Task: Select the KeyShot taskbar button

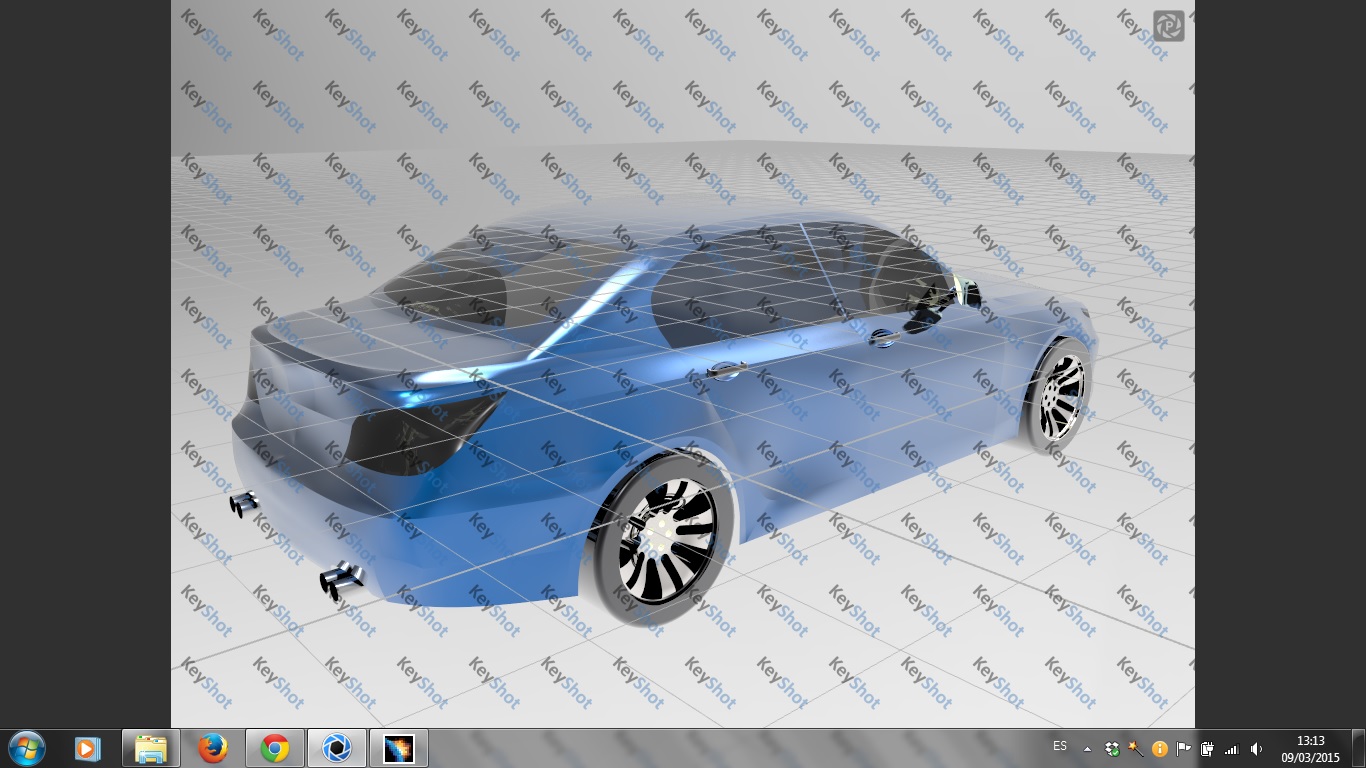Action: click(x=336, y=748)
